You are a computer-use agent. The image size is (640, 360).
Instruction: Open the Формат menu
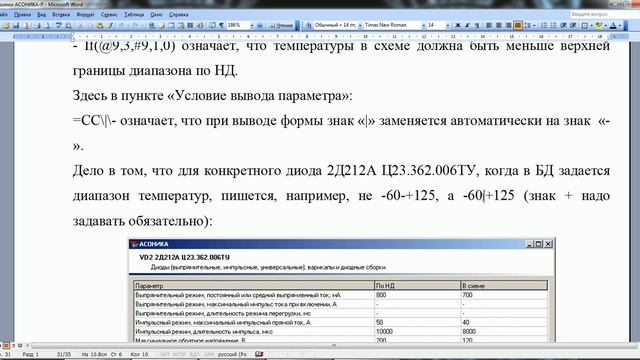point(85,14)
